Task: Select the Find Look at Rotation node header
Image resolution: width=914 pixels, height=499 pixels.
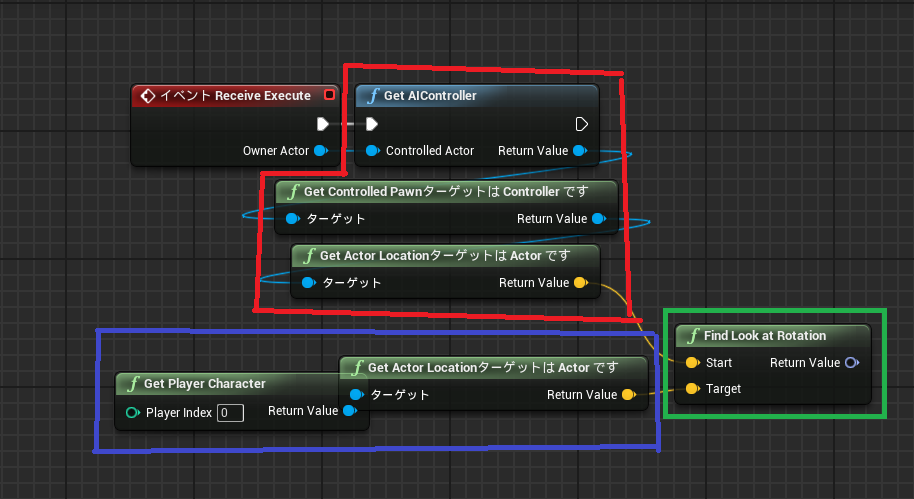Action: (773, 336)
